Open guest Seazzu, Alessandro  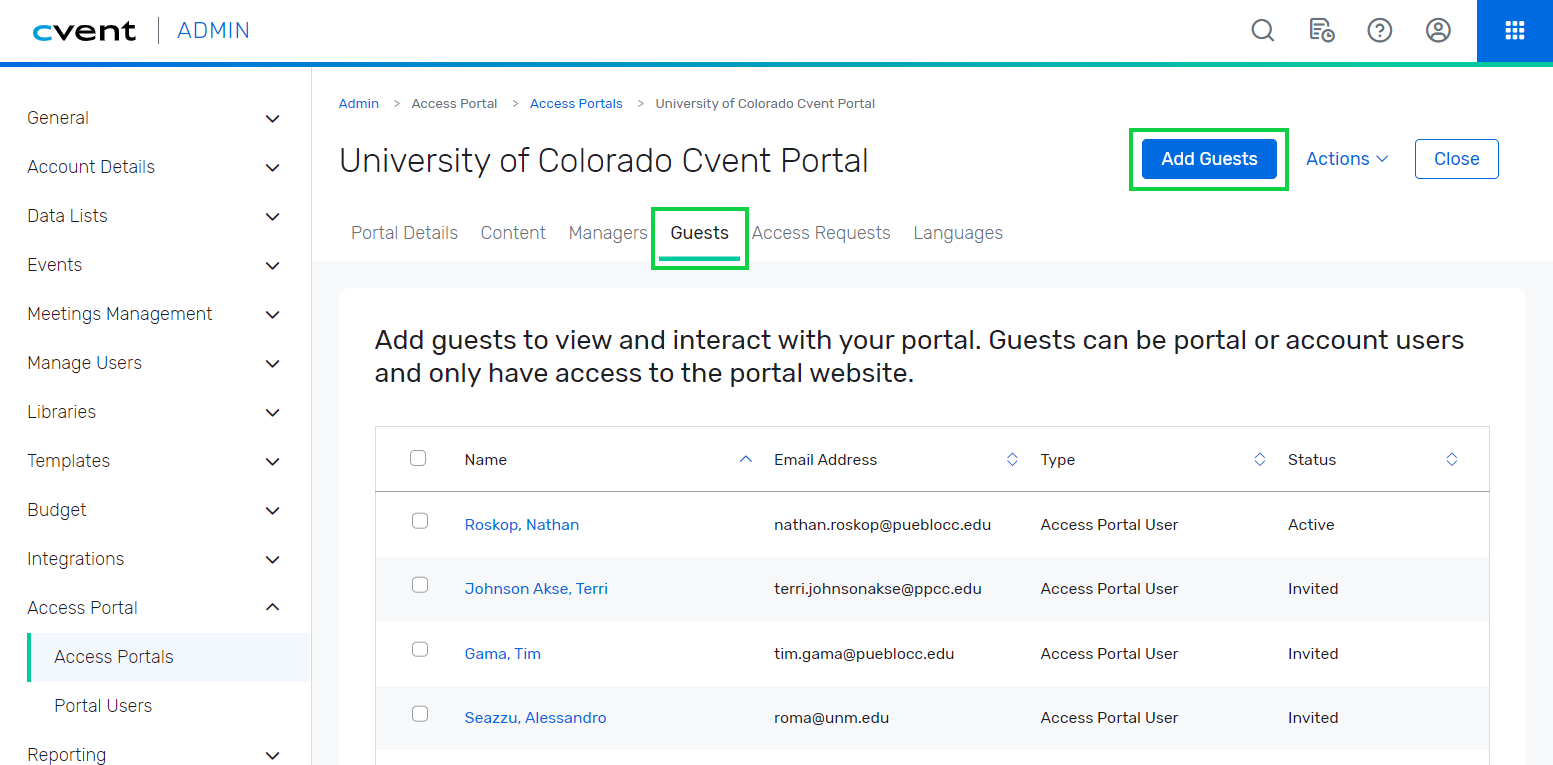pyautogui.click(x=535, y=717)
